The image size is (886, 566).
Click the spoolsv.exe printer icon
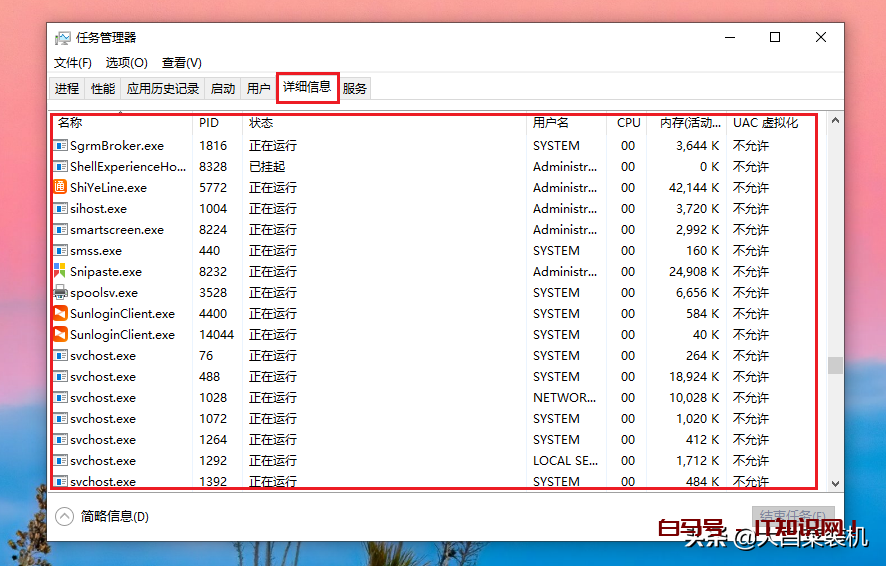[61, 293]
